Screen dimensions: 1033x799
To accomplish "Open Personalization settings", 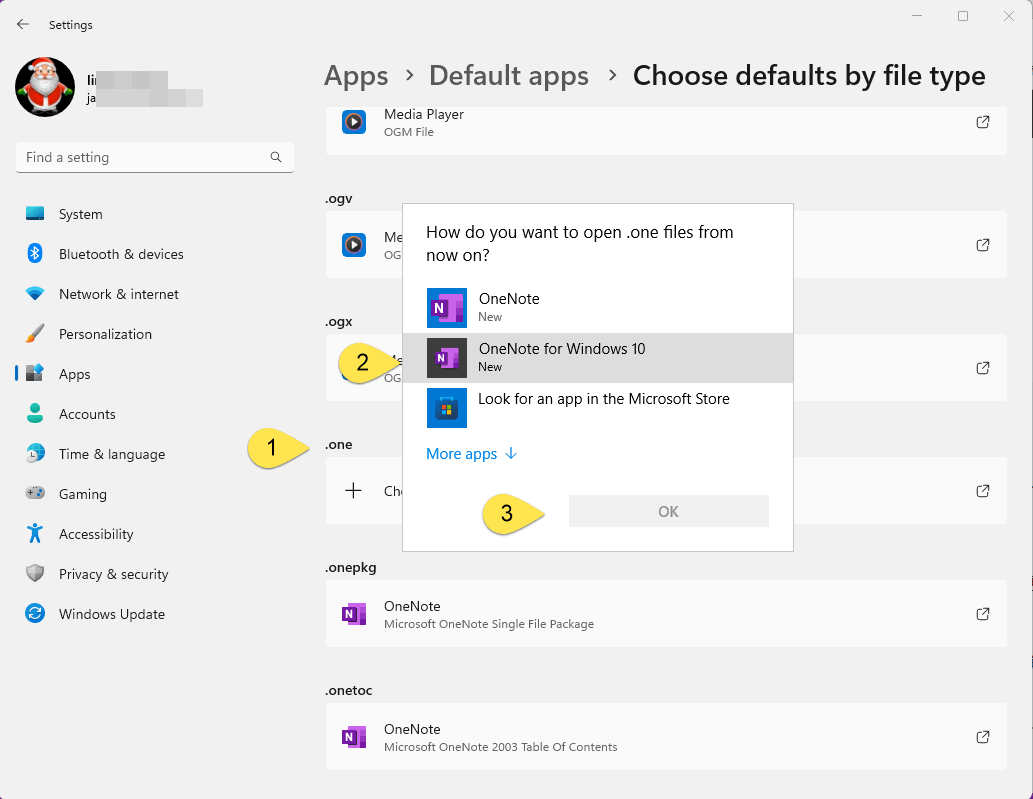I will click(105, 334).
